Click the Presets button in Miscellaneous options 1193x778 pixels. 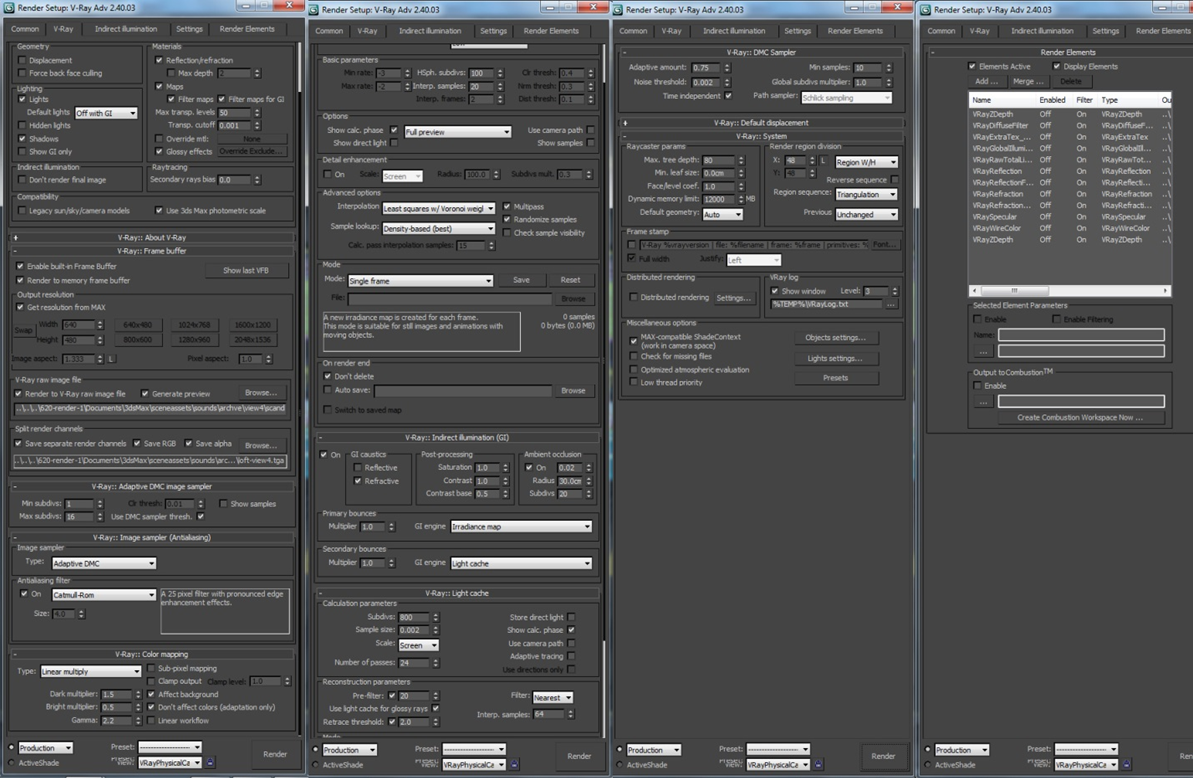coord(835,378)
